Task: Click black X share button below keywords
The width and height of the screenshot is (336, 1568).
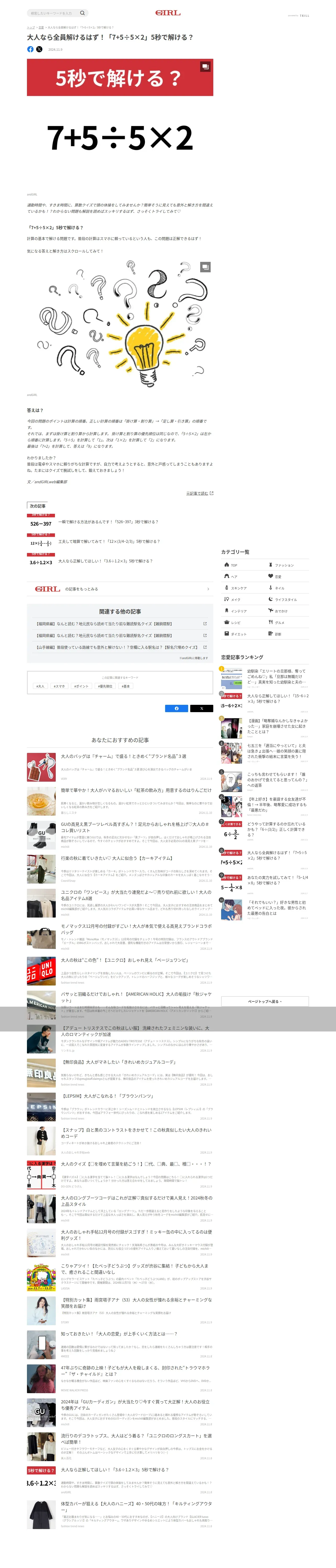Action: pos(201,708)
